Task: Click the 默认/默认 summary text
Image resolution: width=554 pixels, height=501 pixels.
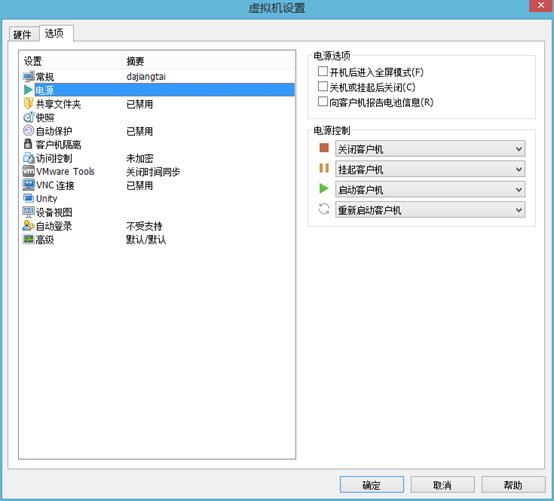Action: pyautogui.click(x=146, y=240)
